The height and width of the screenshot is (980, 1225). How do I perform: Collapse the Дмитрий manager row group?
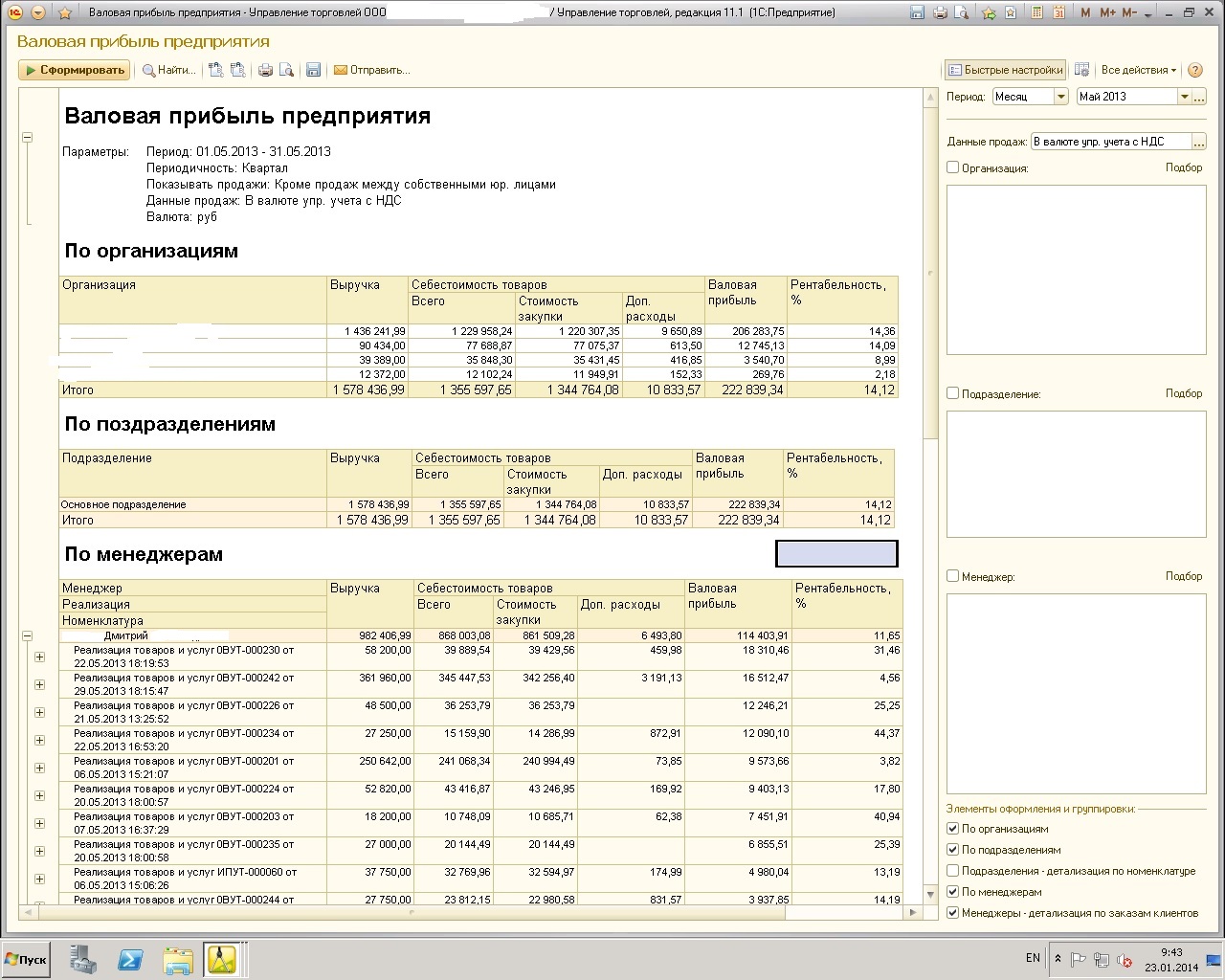coord(27,635)
